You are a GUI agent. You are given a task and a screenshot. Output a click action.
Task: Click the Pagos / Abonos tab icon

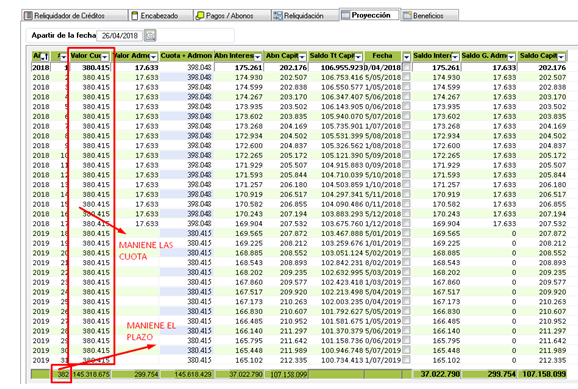tap(200, 15)
